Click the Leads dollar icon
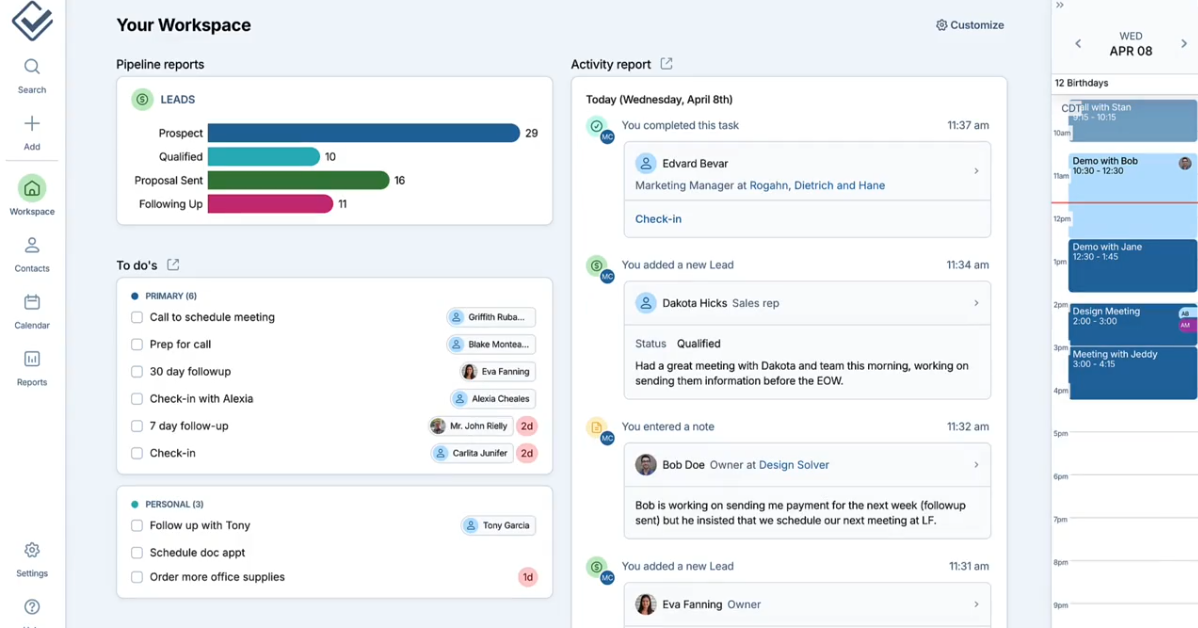1198x628 pixels. tap(141, 99)
